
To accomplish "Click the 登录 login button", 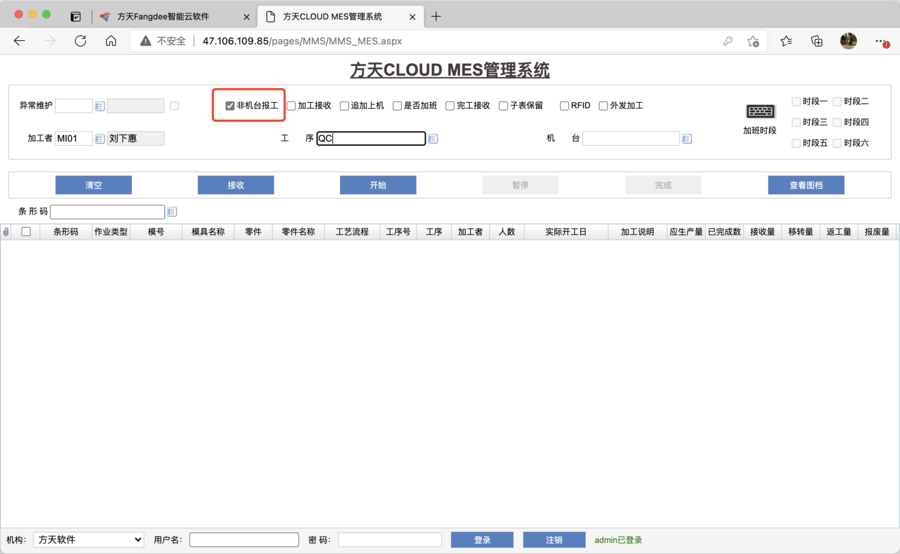I will point(482,540).
